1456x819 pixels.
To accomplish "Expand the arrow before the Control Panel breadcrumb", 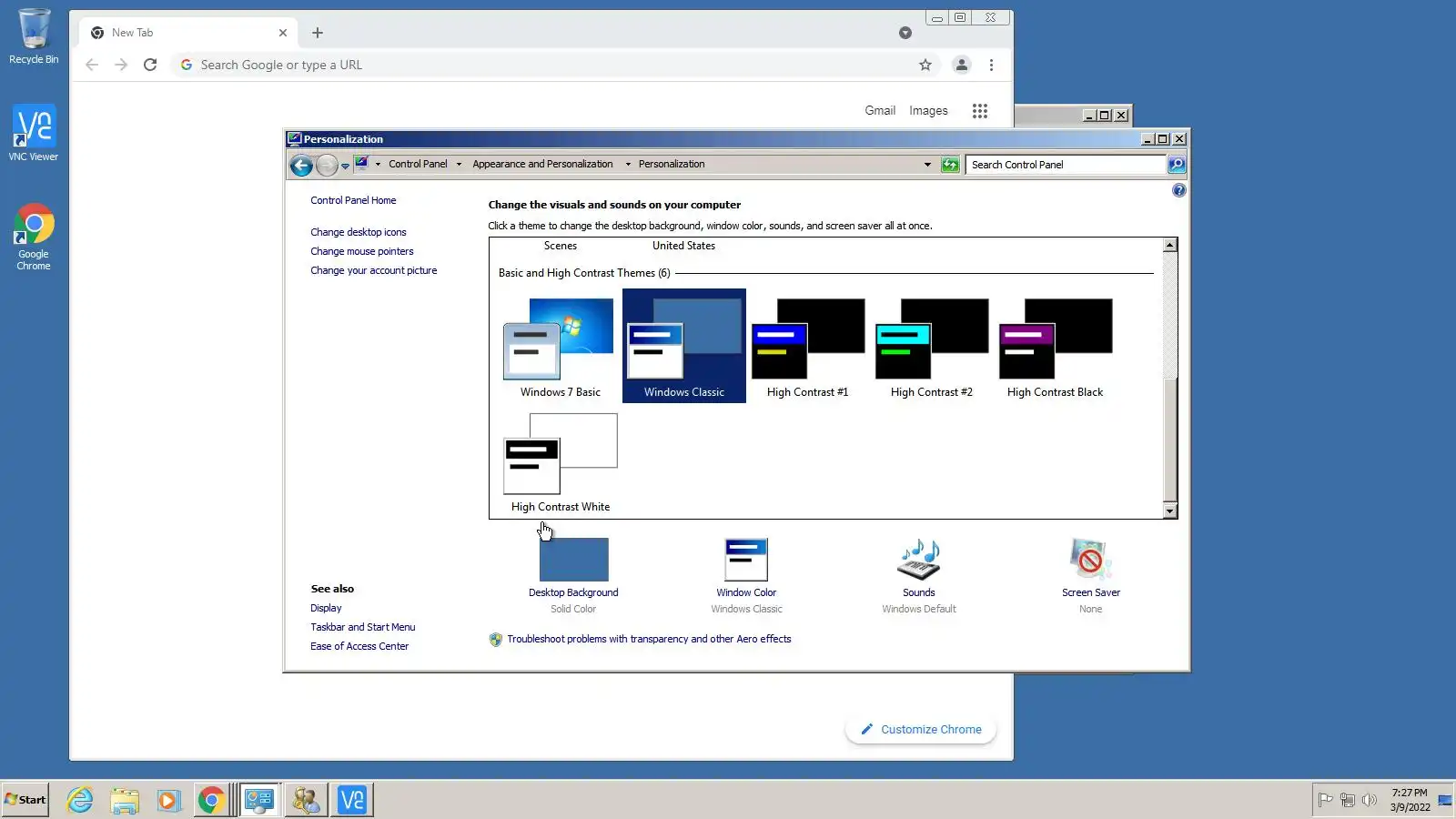I will coord(378,165).
